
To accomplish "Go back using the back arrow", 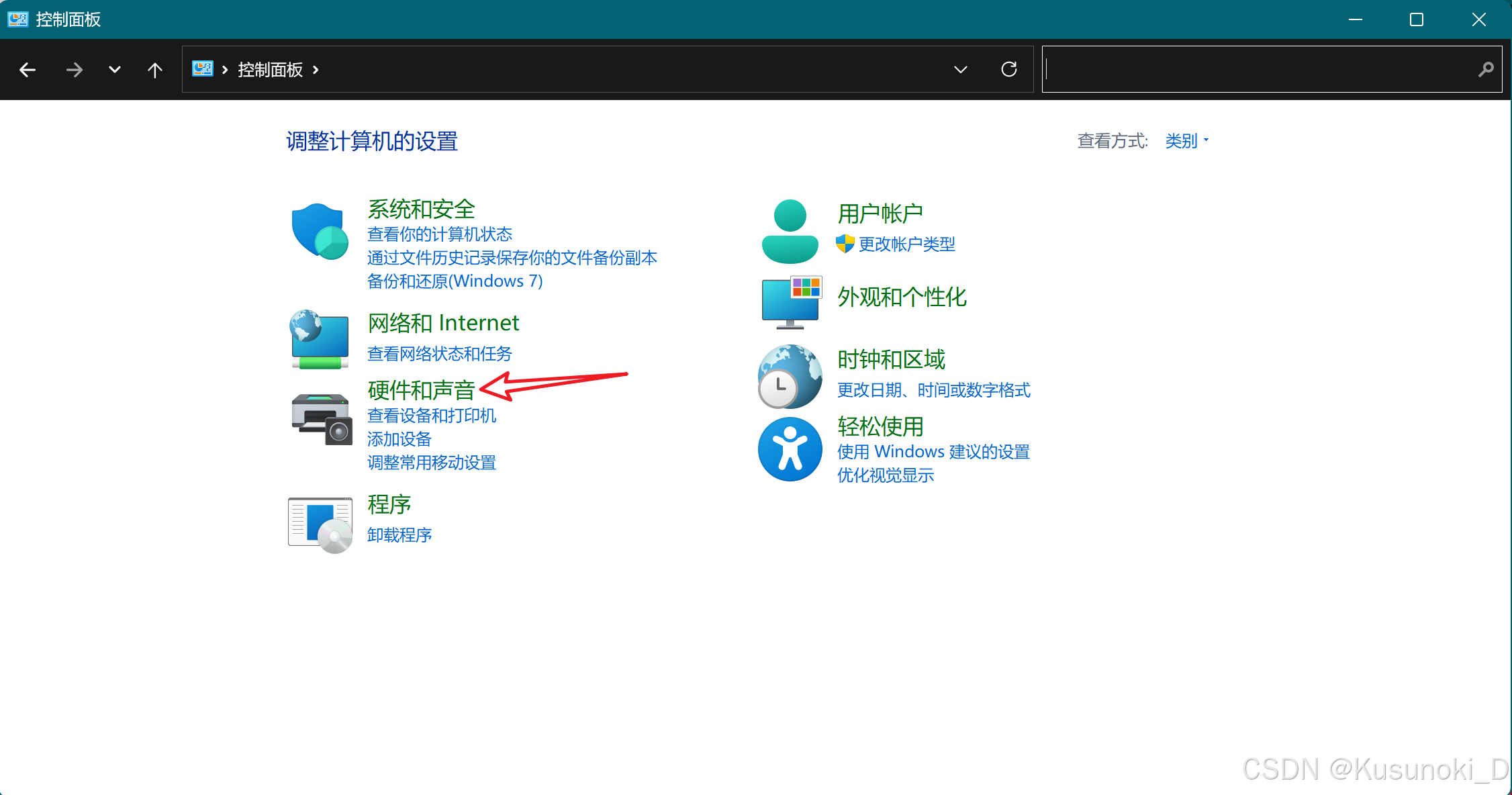I will [x=28, y=70].
